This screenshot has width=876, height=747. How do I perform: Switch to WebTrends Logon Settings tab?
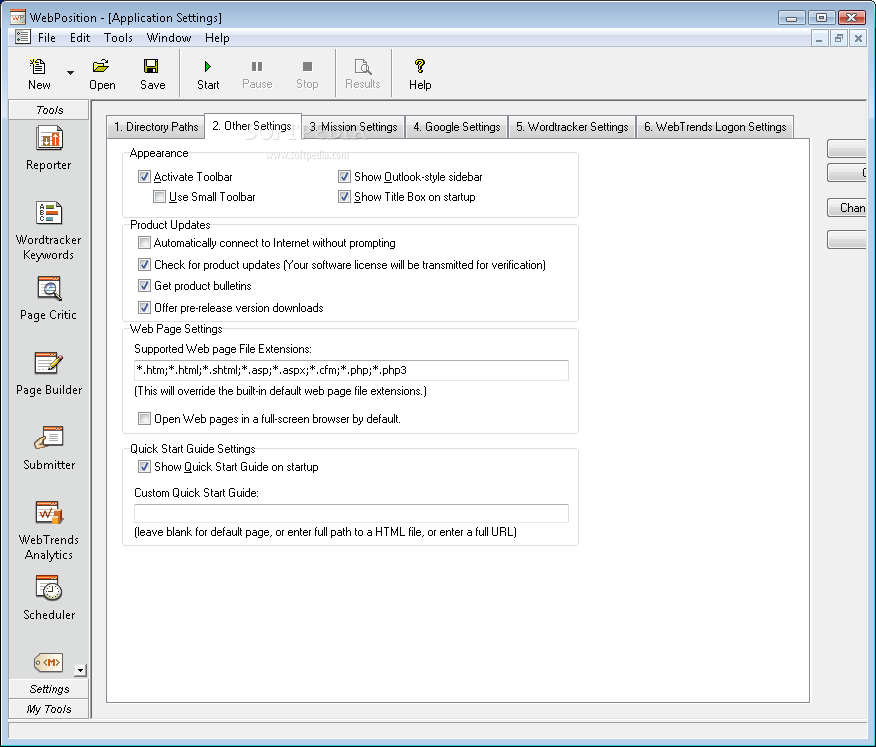(715, 127)
